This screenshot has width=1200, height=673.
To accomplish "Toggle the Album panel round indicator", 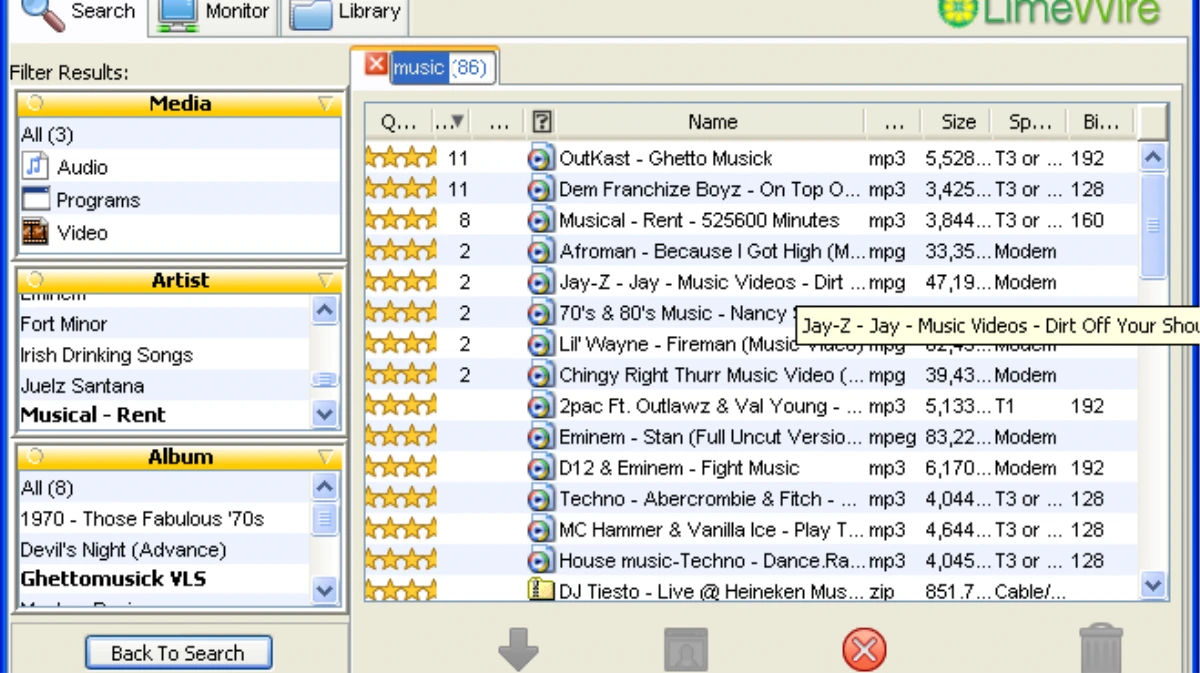I will [x=36, y=457].
